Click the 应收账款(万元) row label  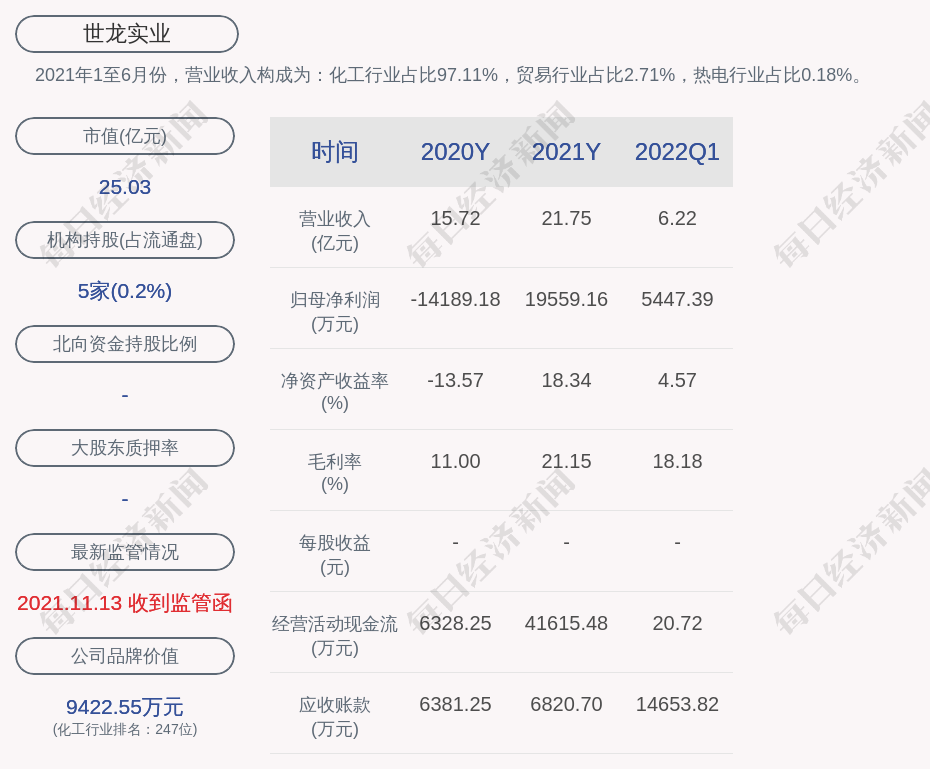point(335,717)
